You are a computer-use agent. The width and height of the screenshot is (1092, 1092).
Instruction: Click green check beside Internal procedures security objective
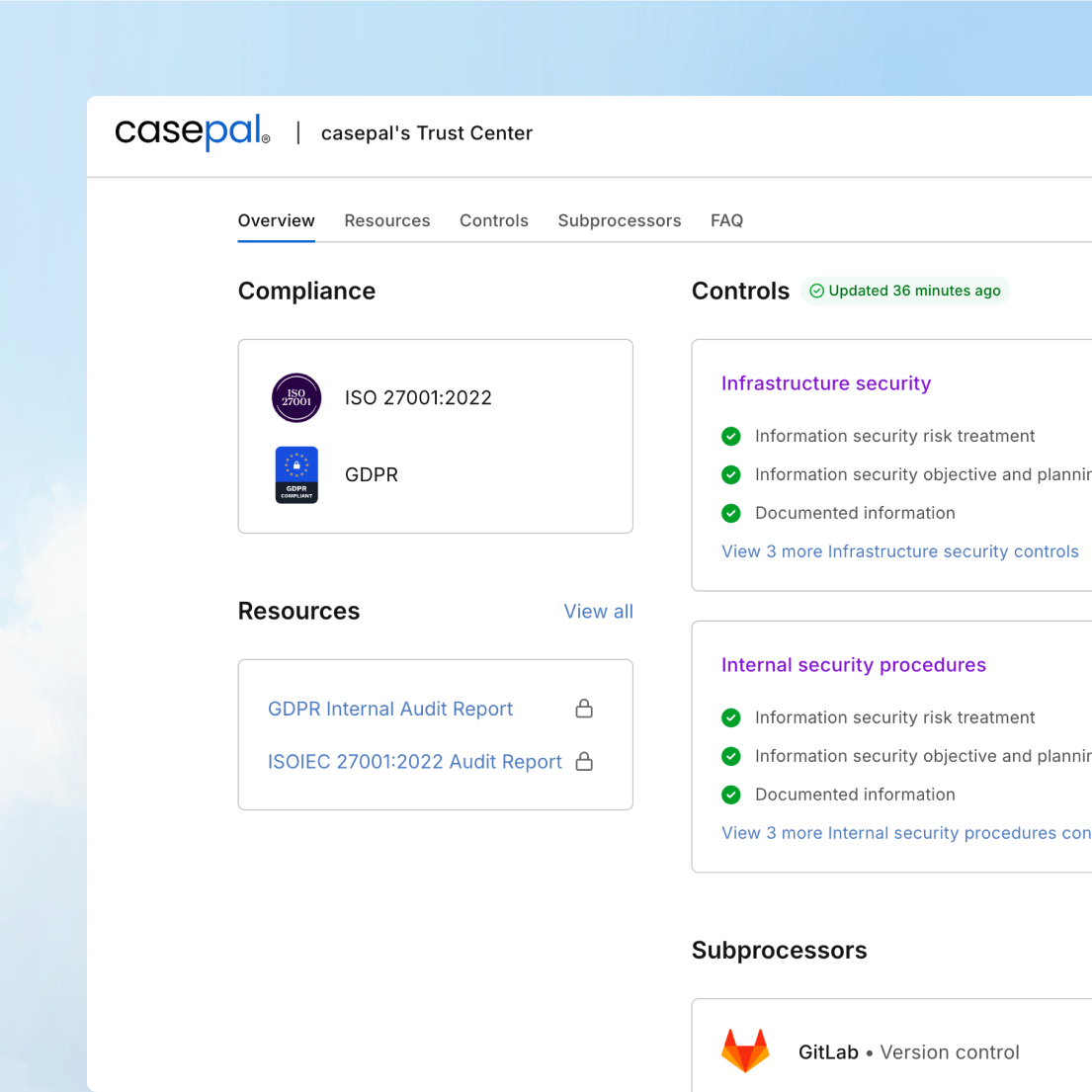pyautogui.click(x=731, y=756)
